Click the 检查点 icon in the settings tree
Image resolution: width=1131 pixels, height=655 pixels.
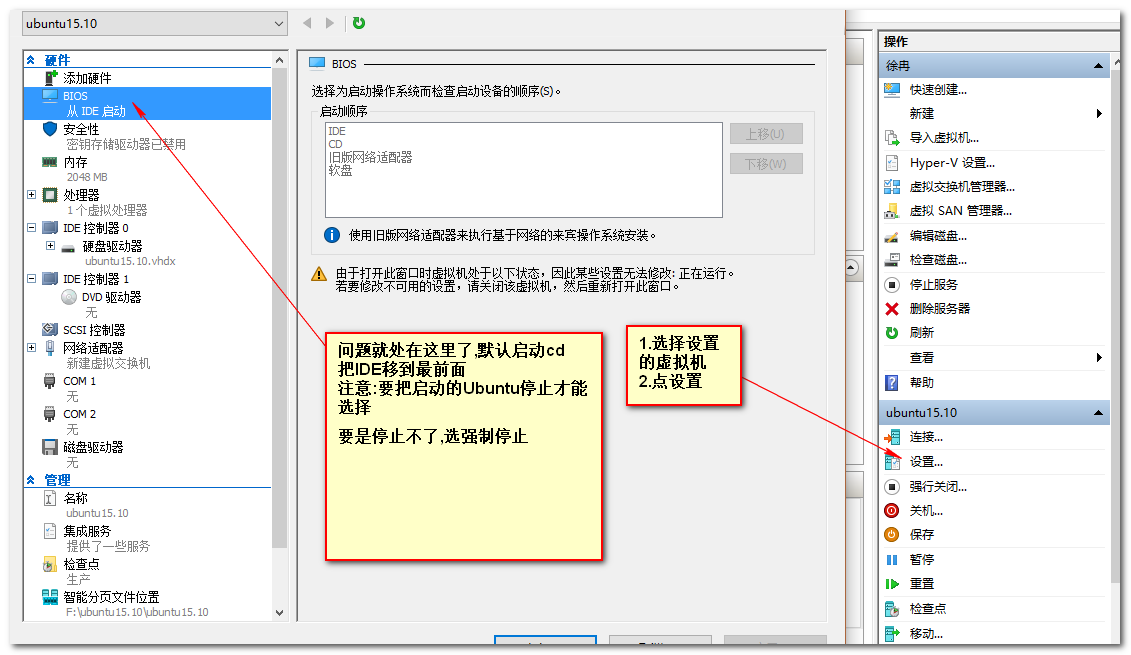pos(50,564)
